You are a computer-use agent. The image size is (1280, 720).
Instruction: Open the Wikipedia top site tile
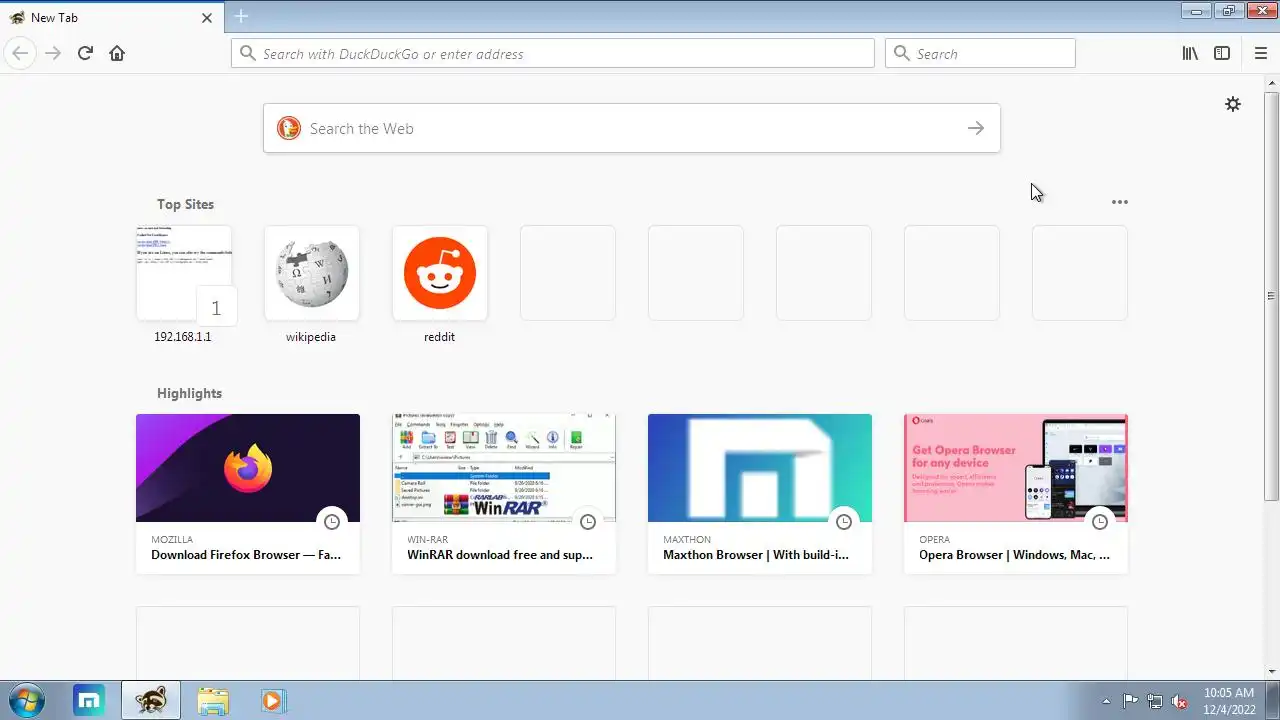tap(312, 273)
